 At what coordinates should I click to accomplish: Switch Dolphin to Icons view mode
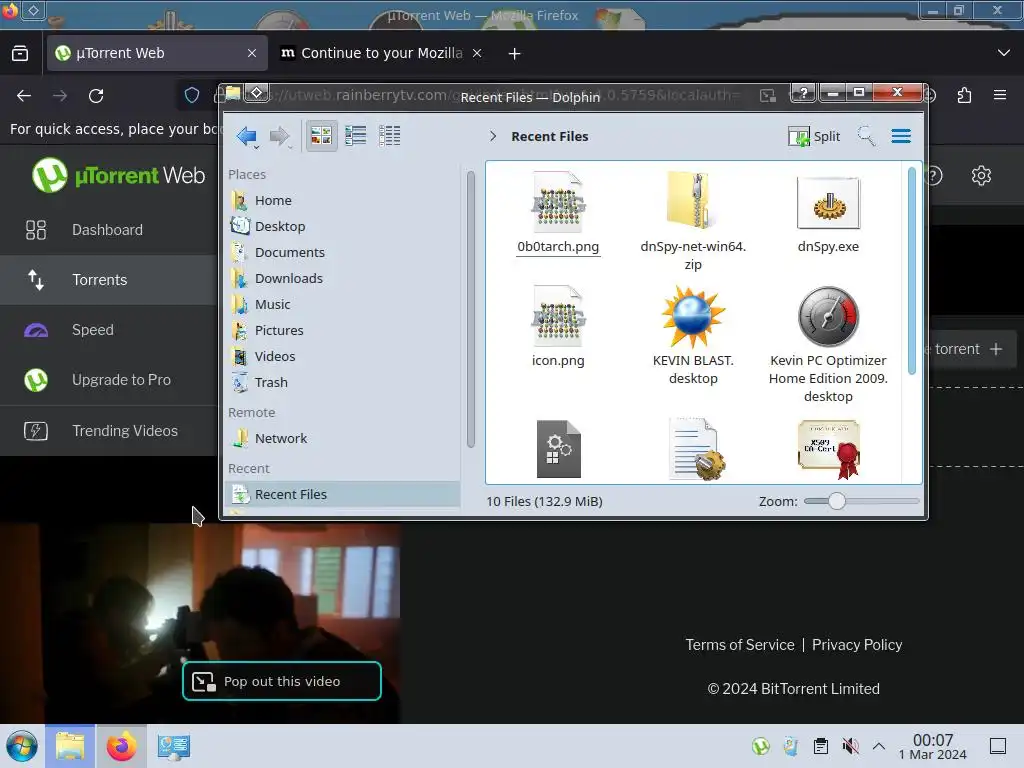[x=321, y=136]
